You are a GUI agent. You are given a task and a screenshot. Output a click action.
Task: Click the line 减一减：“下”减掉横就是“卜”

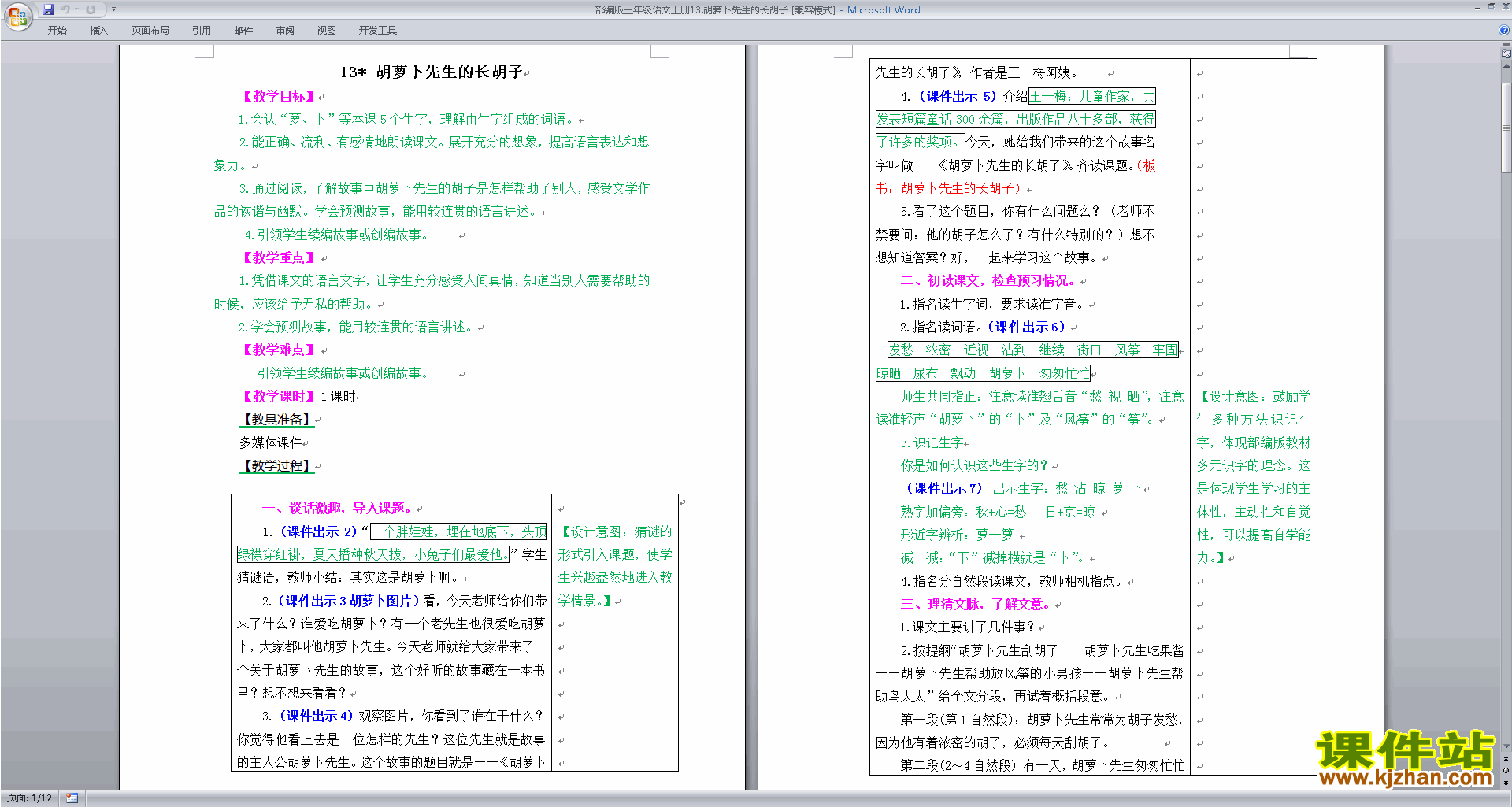(x=993, y=557)
